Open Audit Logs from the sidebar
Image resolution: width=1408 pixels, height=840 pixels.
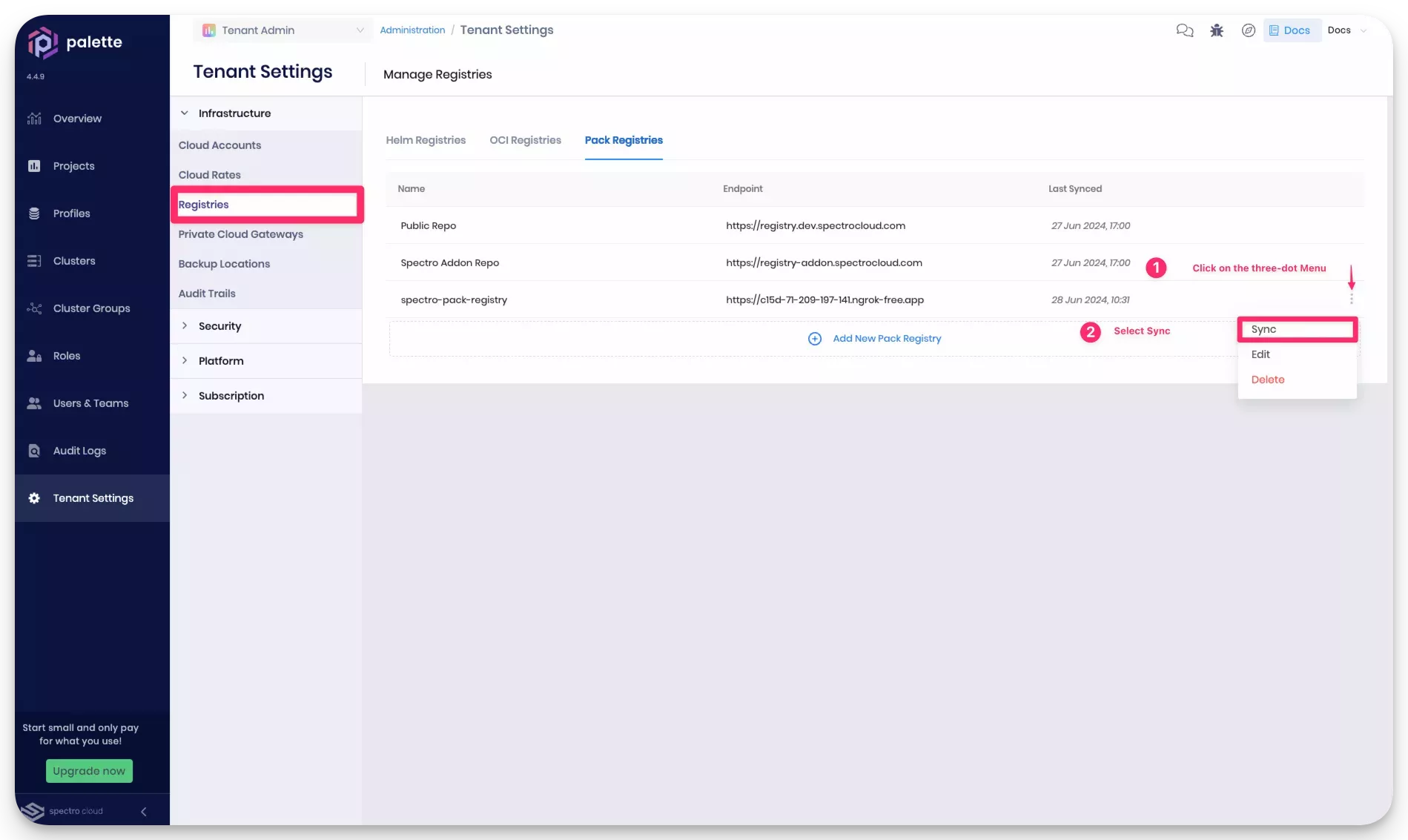[79, 450]
